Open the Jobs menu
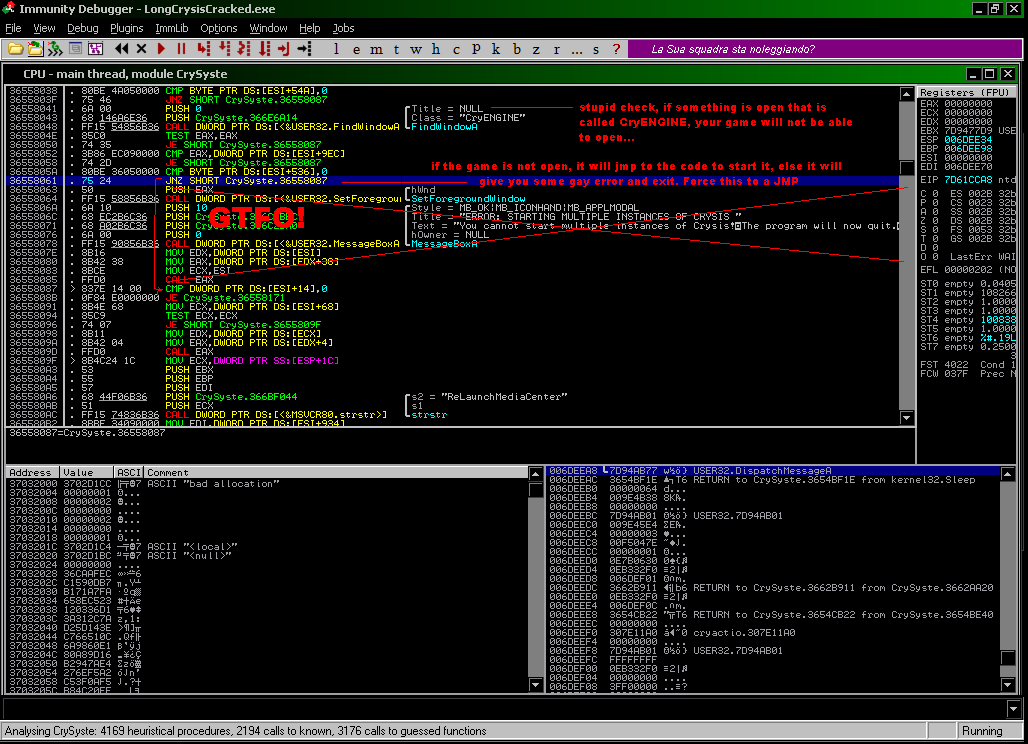Image resolution: width=1028 pixels, height=744 pixels. coord(344,28)
